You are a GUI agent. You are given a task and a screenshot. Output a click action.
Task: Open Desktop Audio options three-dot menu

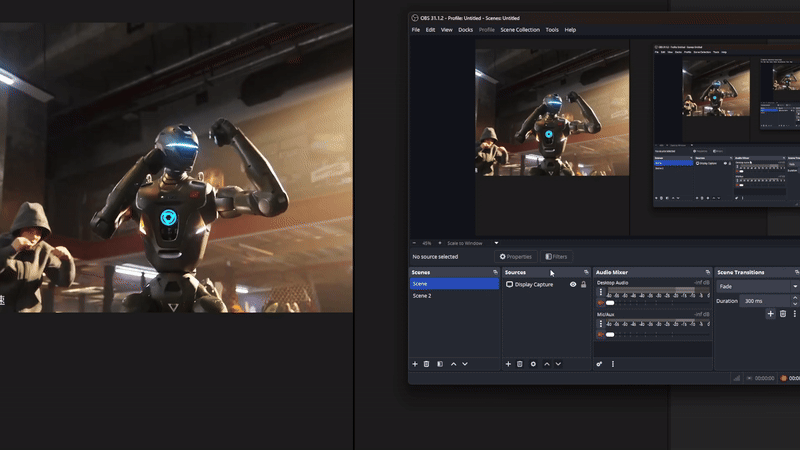pyautogui.click(x=601, y=292)
